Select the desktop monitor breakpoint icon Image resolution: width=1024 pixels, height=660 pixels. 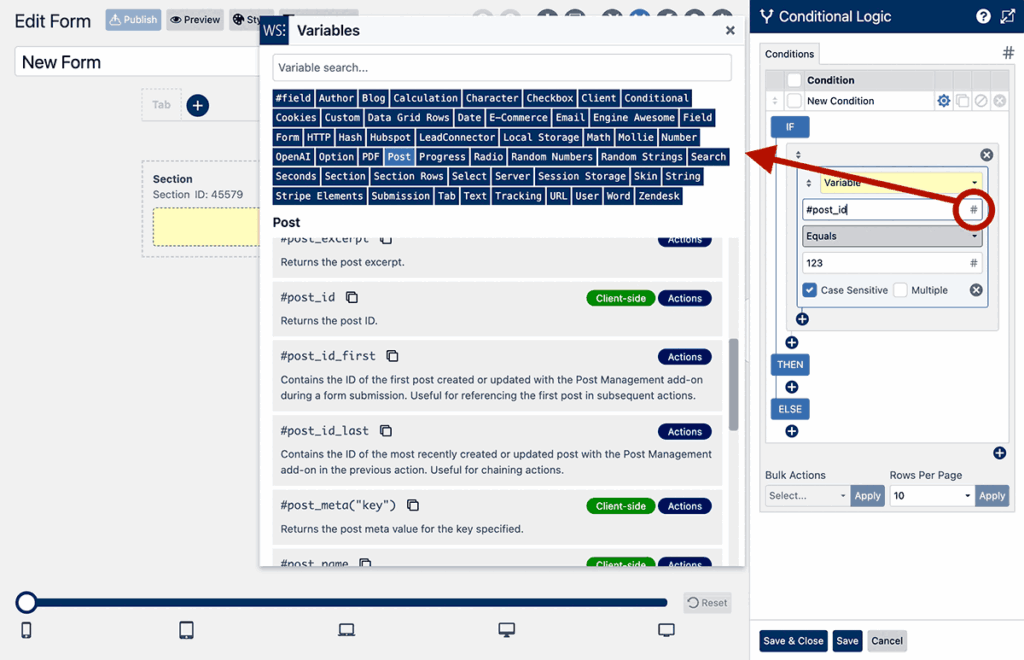point(507,630)
